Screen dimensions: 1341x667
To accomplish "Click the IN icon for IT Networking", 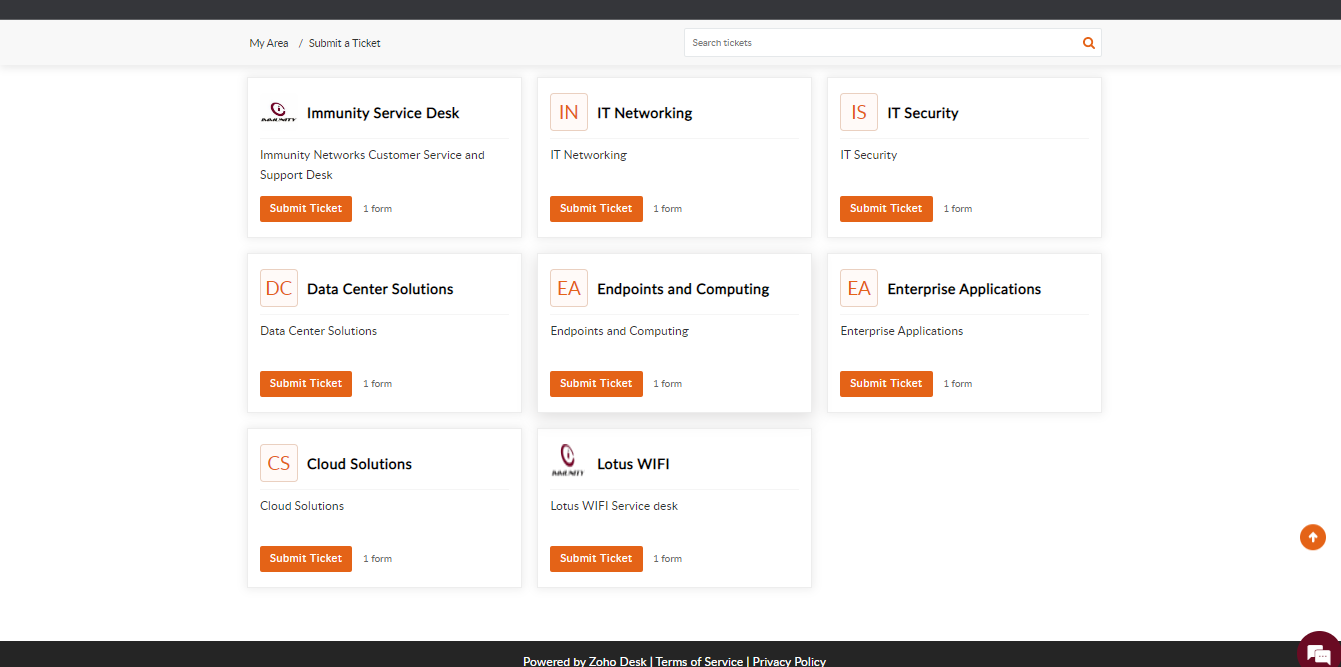I will click(569, 112).
